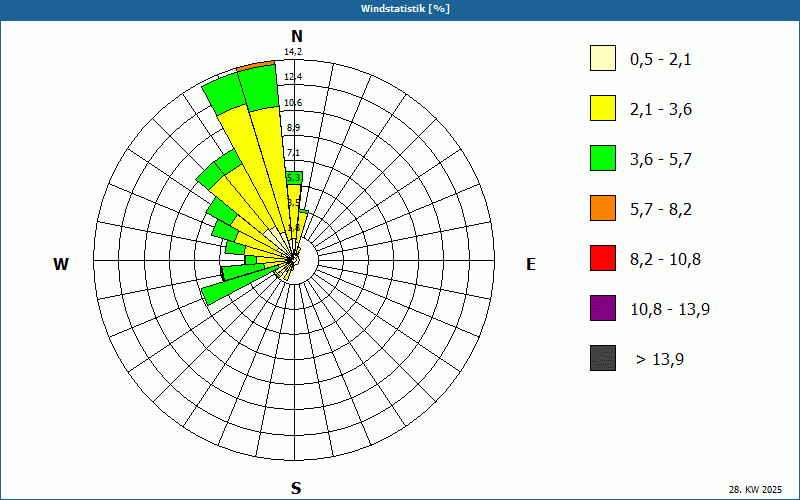Click the '8,2 - 10,8' legend label
The height and width of the screenshot is (500, 800).
665,260
